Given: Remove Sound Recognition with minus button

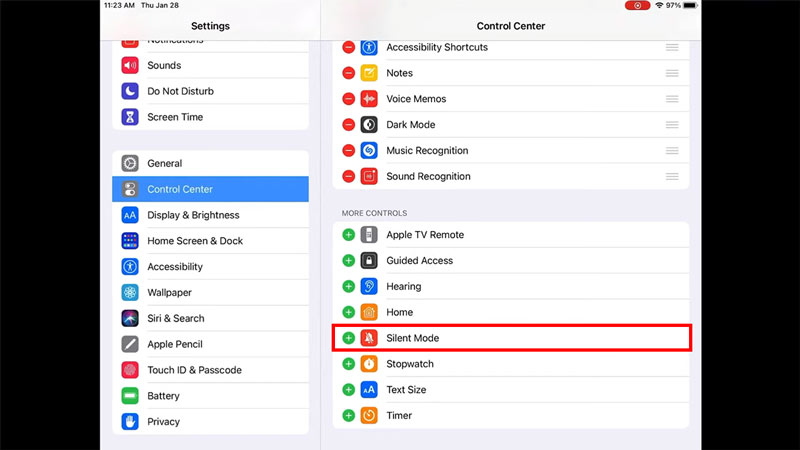Looking at the screenshot, I should pyautogui.click(x=348, y=176).
